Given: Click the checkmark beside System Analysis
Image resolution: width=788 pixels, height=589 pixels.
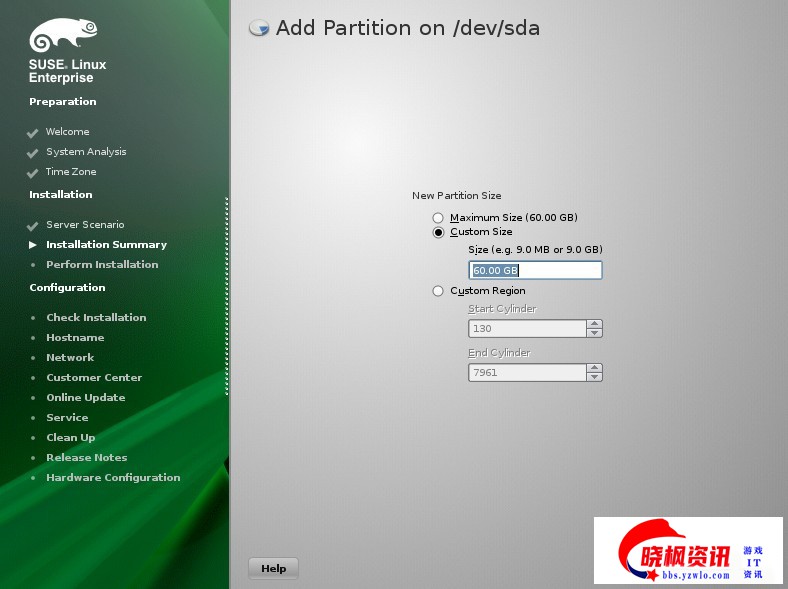Looking at the screenshot, I should click(33, 153).
